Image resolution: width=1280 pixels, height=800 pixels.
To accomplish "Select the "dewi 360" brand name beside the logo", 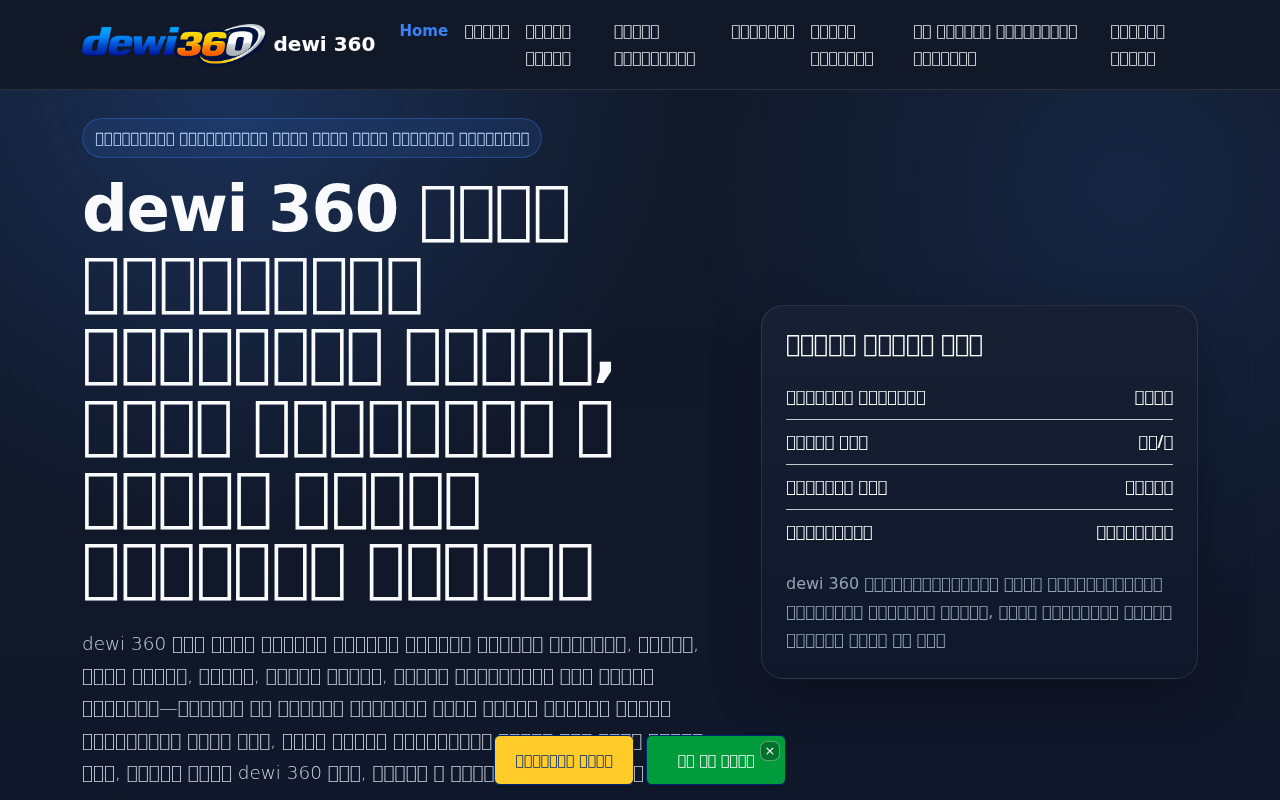I will pos(324,44).
